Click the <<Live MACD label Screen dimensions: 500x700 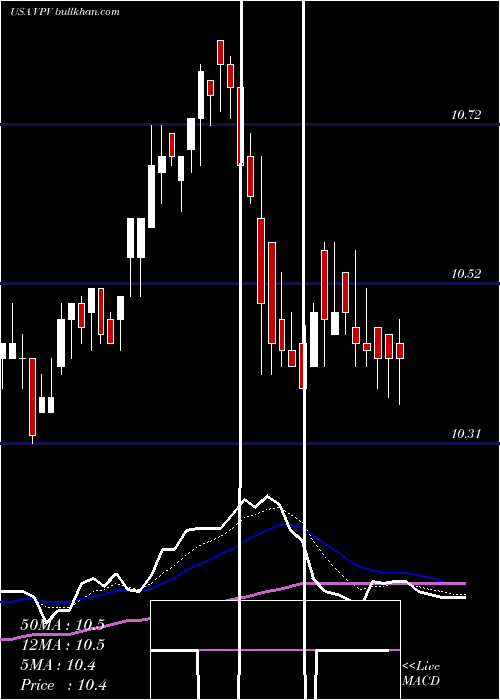coord(421,674)
